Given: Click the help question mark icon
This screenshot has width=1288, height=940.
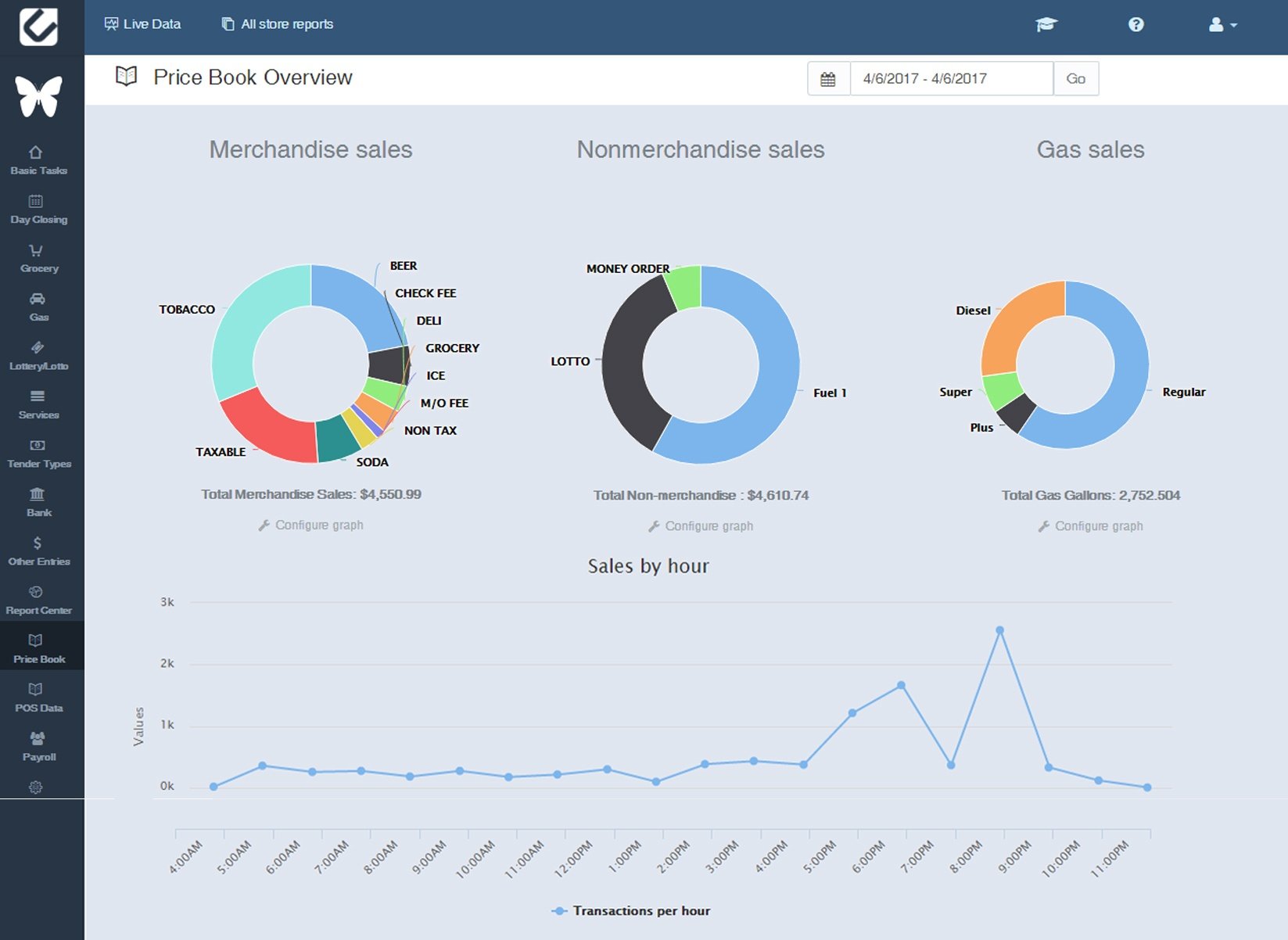Looking at the screenshot, I should (1136, 25).
